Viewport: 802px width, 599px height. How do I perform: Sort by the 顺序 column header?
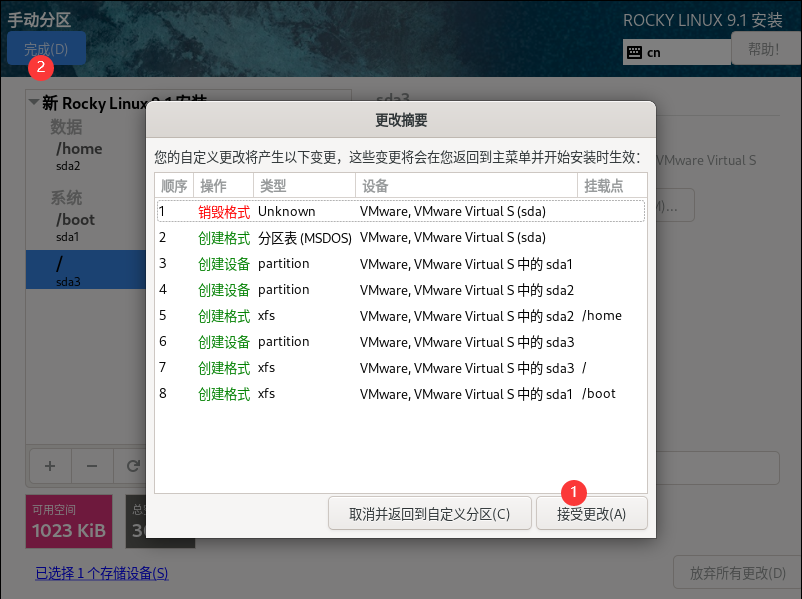coord(174,186)
